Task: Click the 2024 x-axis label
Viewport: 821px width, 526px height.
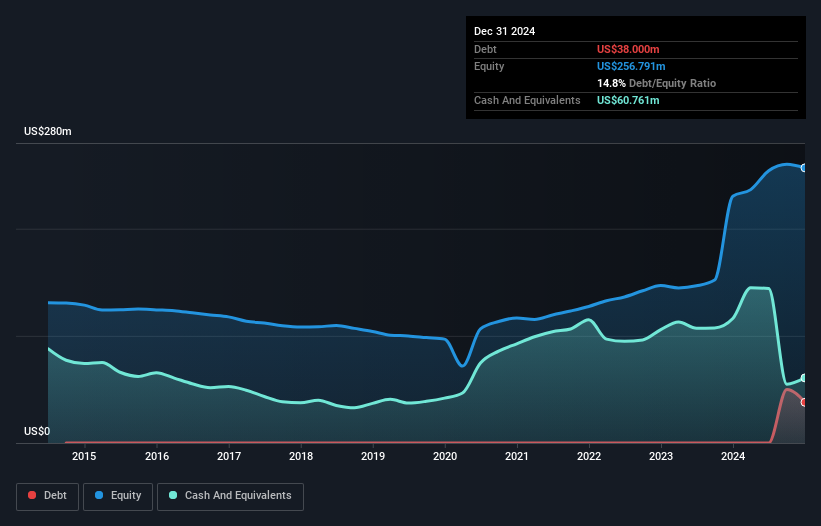Action: [x=733, y=456]
